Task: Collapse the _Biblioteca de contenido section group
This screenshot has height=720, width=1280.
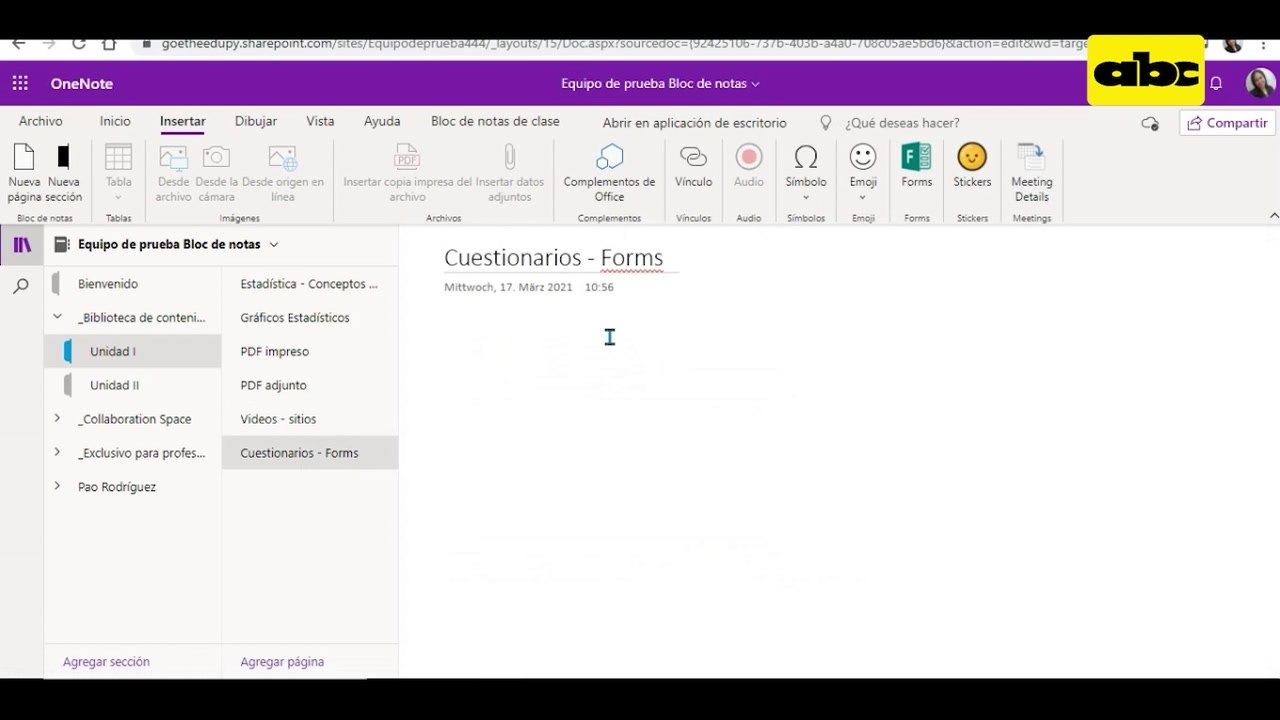Action: tap(57, 317)
